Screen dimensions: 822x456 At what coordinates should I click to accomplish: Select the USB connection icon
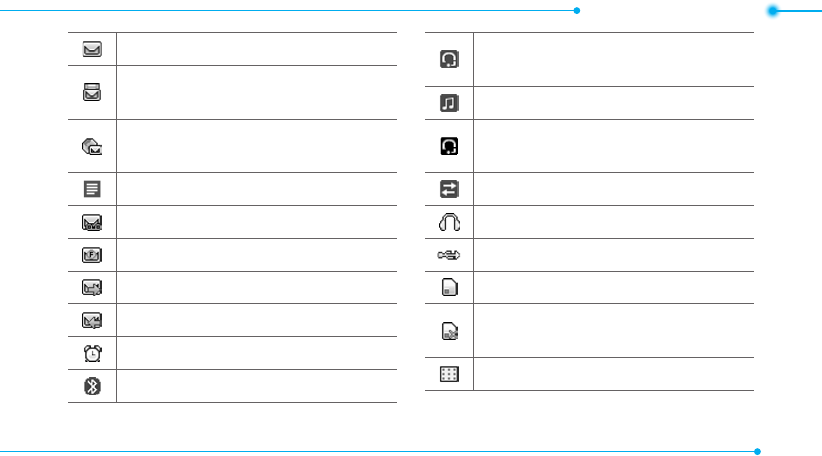[x=449, y=255]
